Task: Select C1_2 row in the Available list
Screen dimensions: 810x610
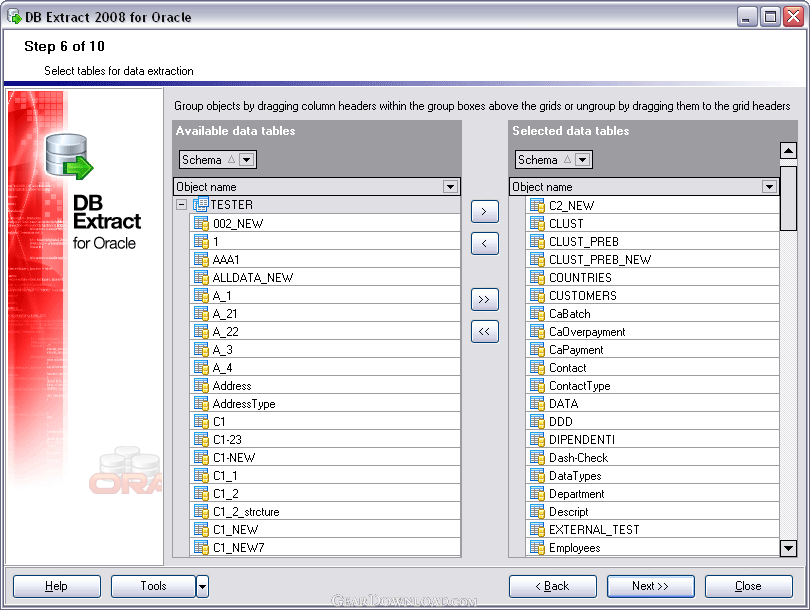Action: click(325, 493)
